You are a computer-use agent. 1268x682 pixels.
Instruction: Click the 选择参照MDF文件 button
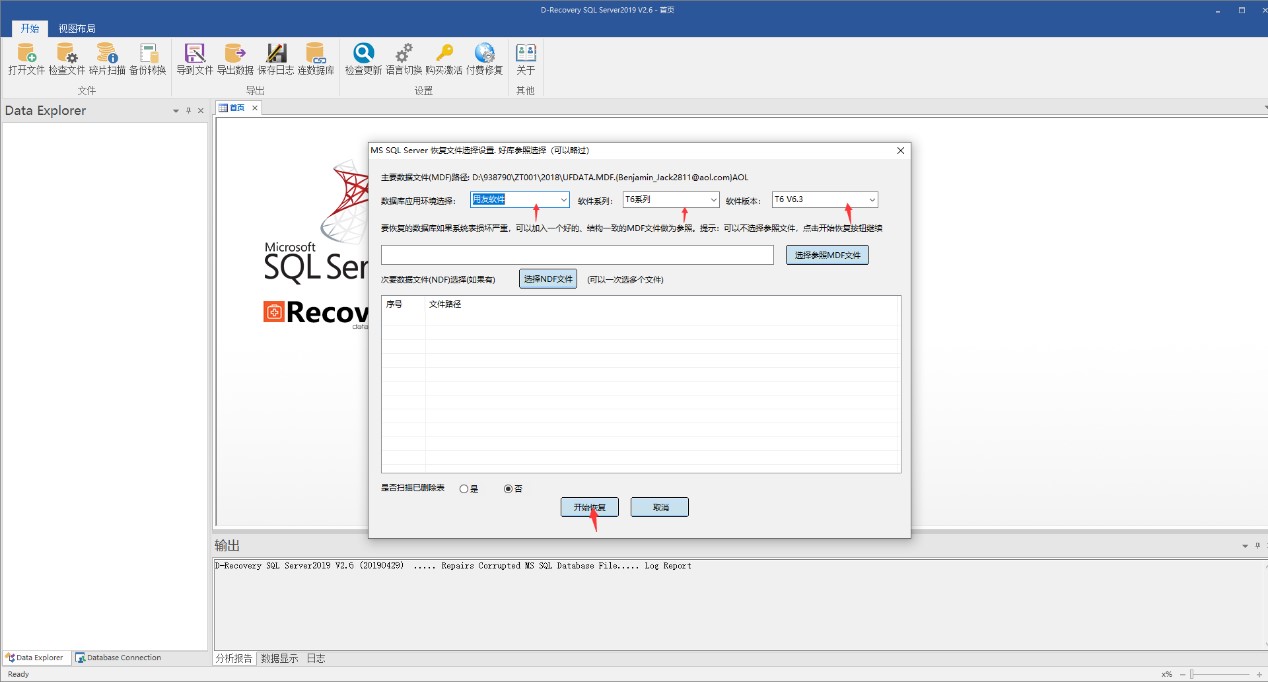827,255
